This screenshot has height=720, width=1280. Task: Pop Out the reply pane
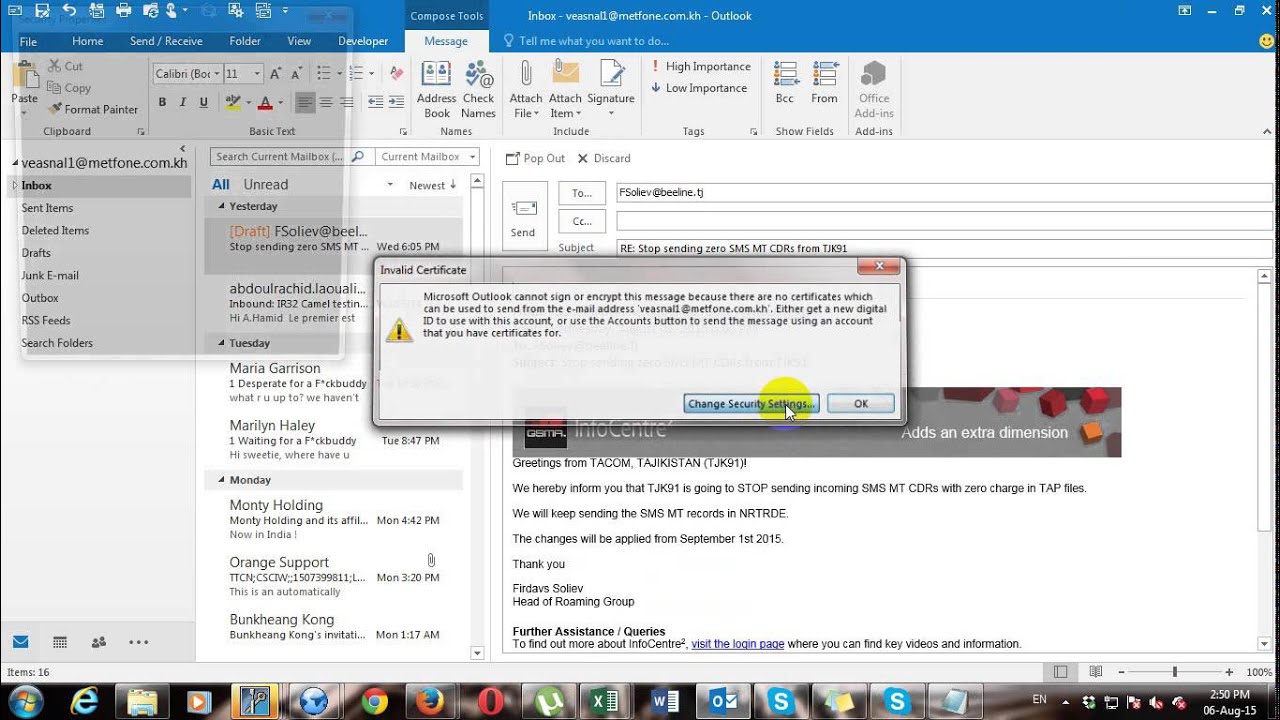(536, 158)
